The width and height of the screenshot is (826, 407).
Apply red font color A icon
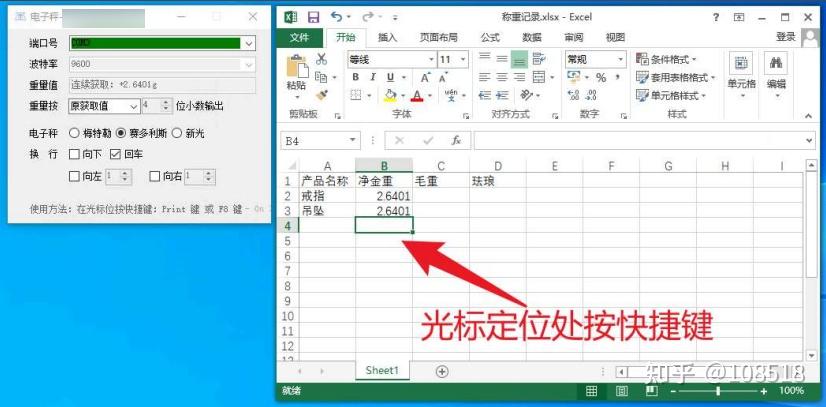coord(417,95)
